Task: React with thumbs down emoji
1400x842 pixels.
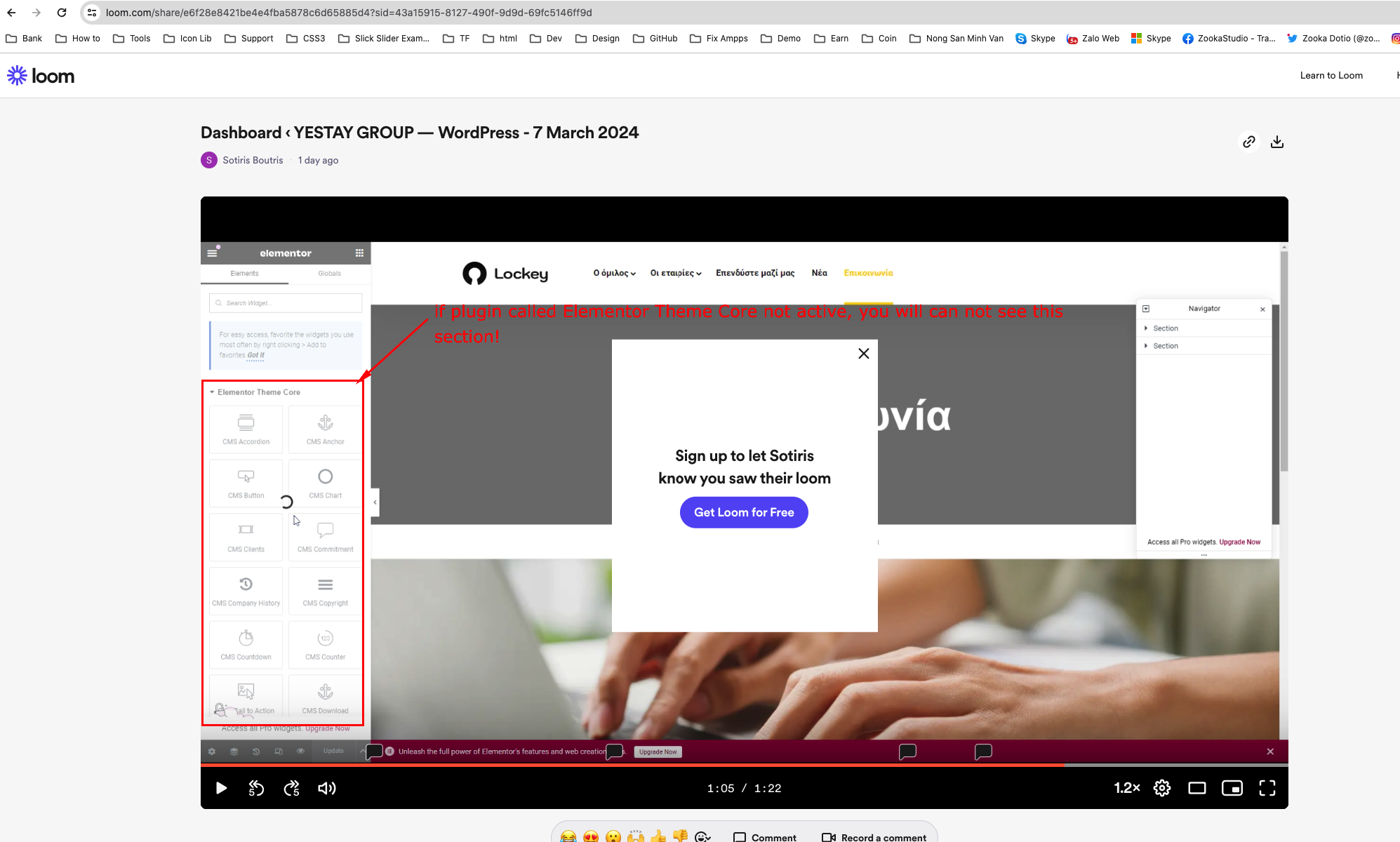Action: tap(681, 836)
